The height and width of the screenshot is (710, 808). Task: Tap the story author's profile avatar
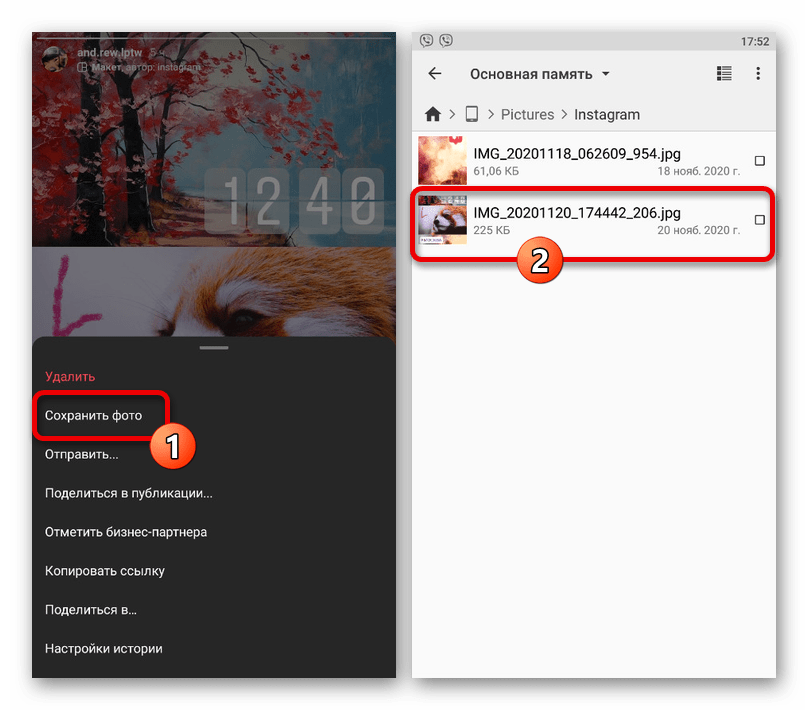[x=53, y=58]
